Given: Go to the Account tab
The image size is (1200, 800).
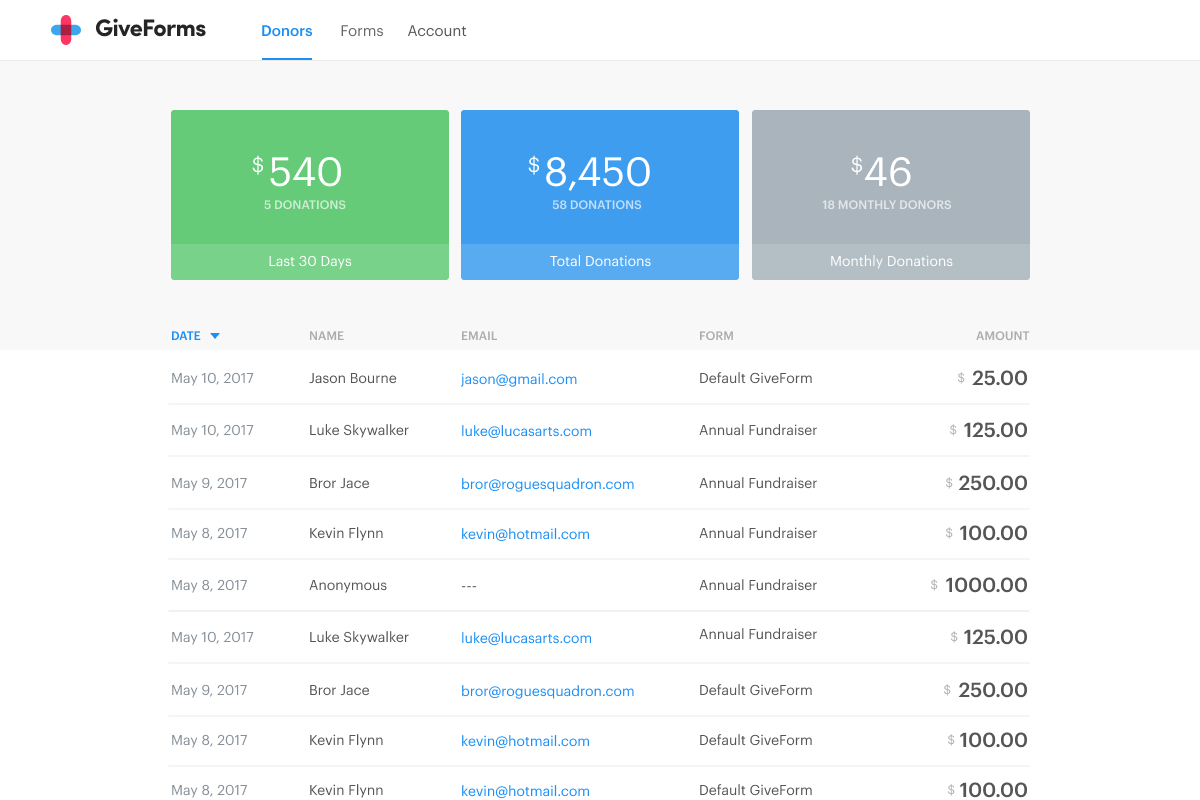Looking at the screenshot, I should (x=437, y=31).
